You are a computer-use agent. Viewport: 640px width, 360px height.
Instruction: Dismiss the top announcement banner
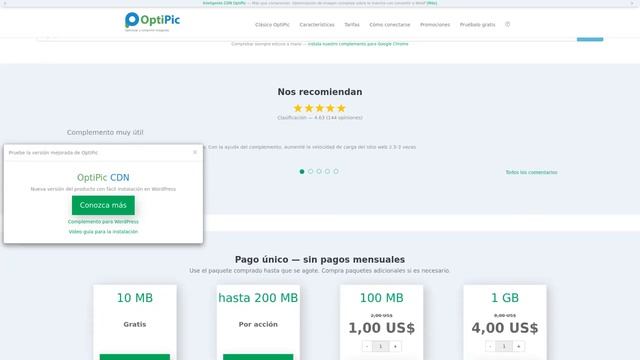632,3
